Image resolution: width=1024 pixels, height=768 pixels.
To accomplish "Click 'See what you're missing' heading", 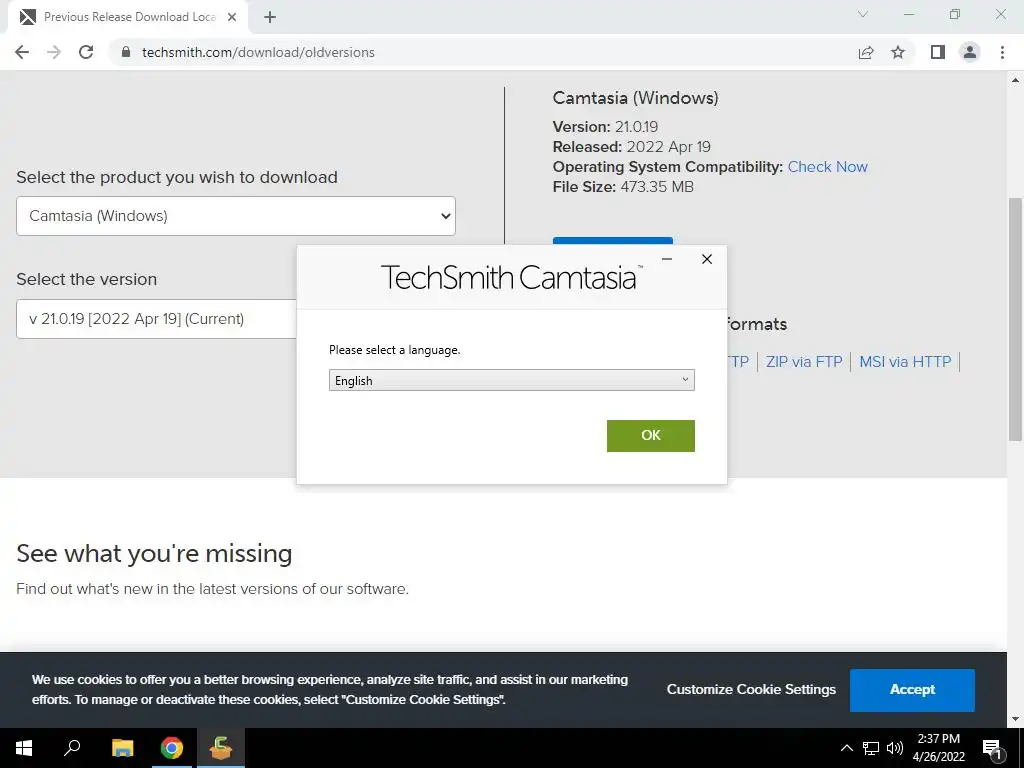I will pos(154,553).
